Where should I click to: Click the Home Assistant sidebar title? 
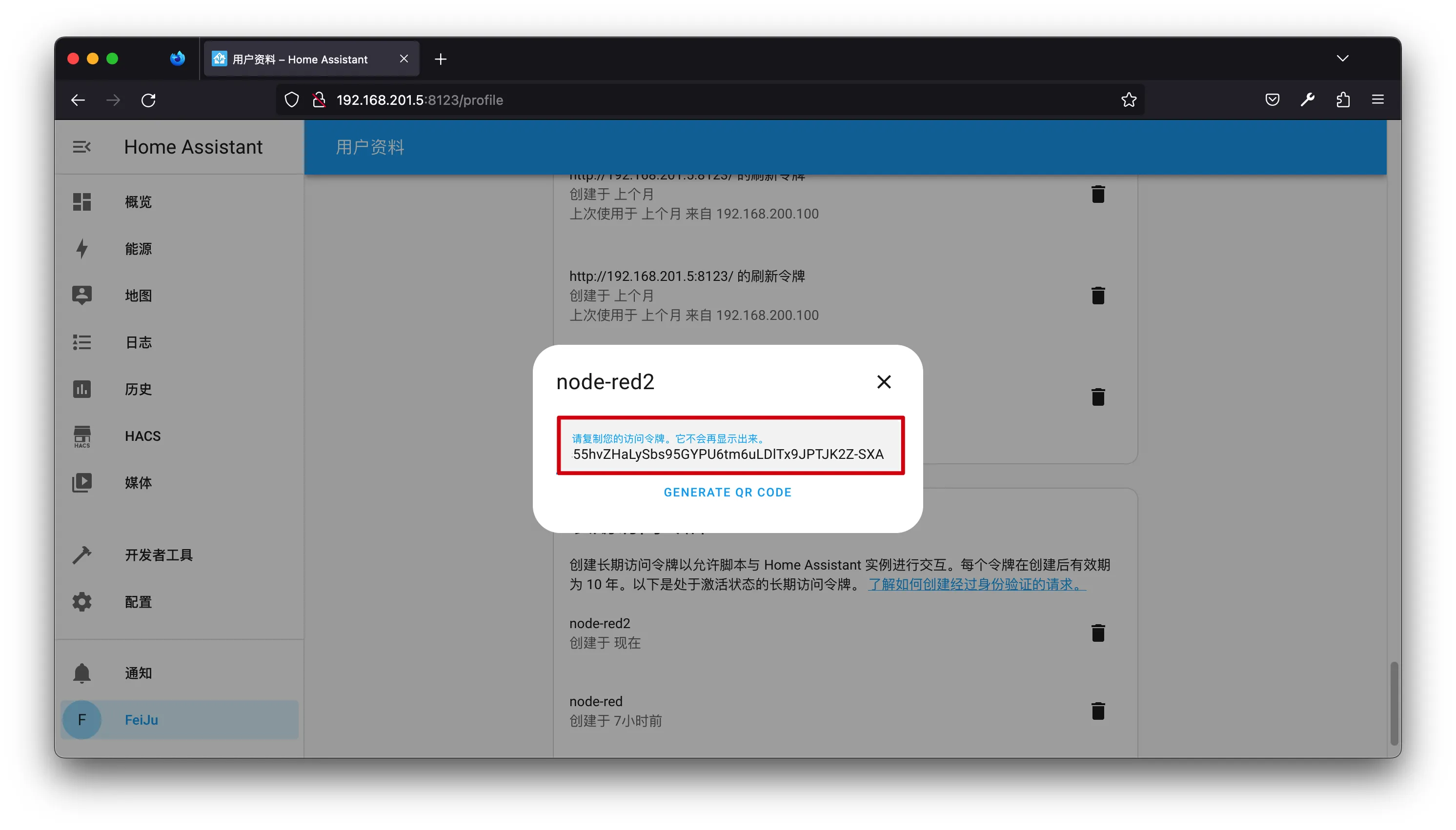click(193, 147)
